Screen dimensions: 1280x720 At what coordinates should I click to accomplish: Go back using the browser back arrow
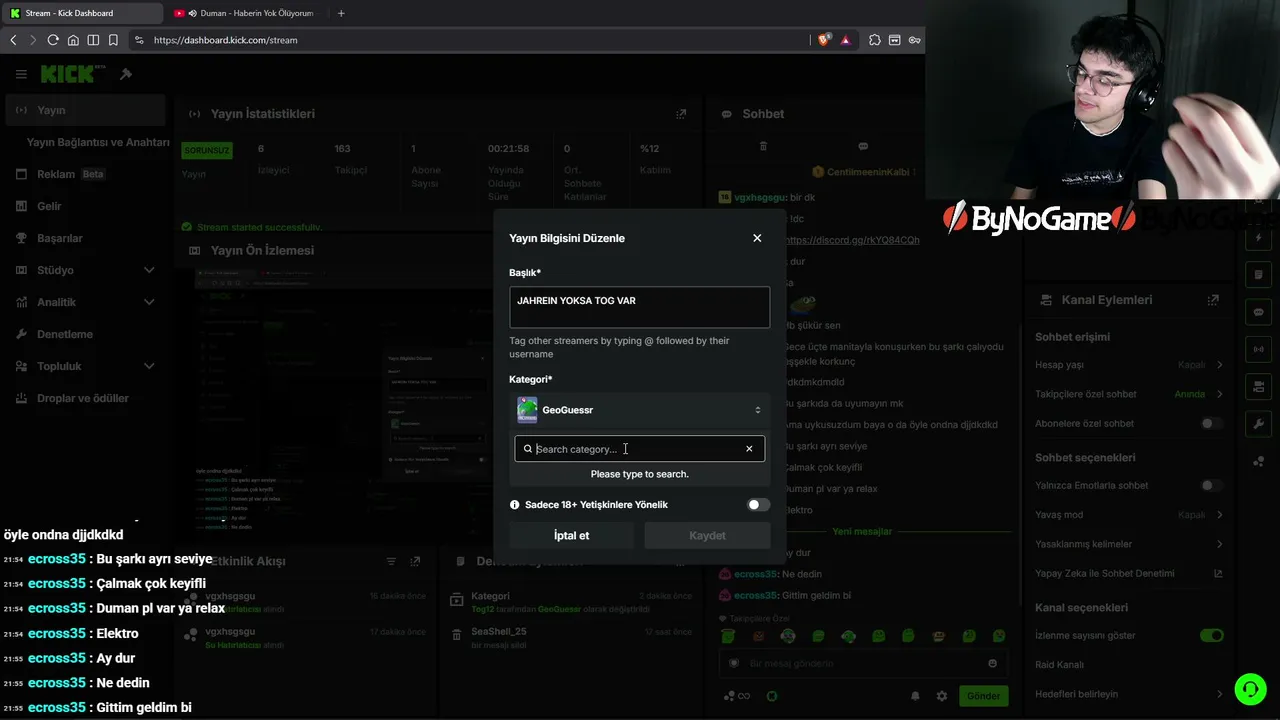point(13,40)
